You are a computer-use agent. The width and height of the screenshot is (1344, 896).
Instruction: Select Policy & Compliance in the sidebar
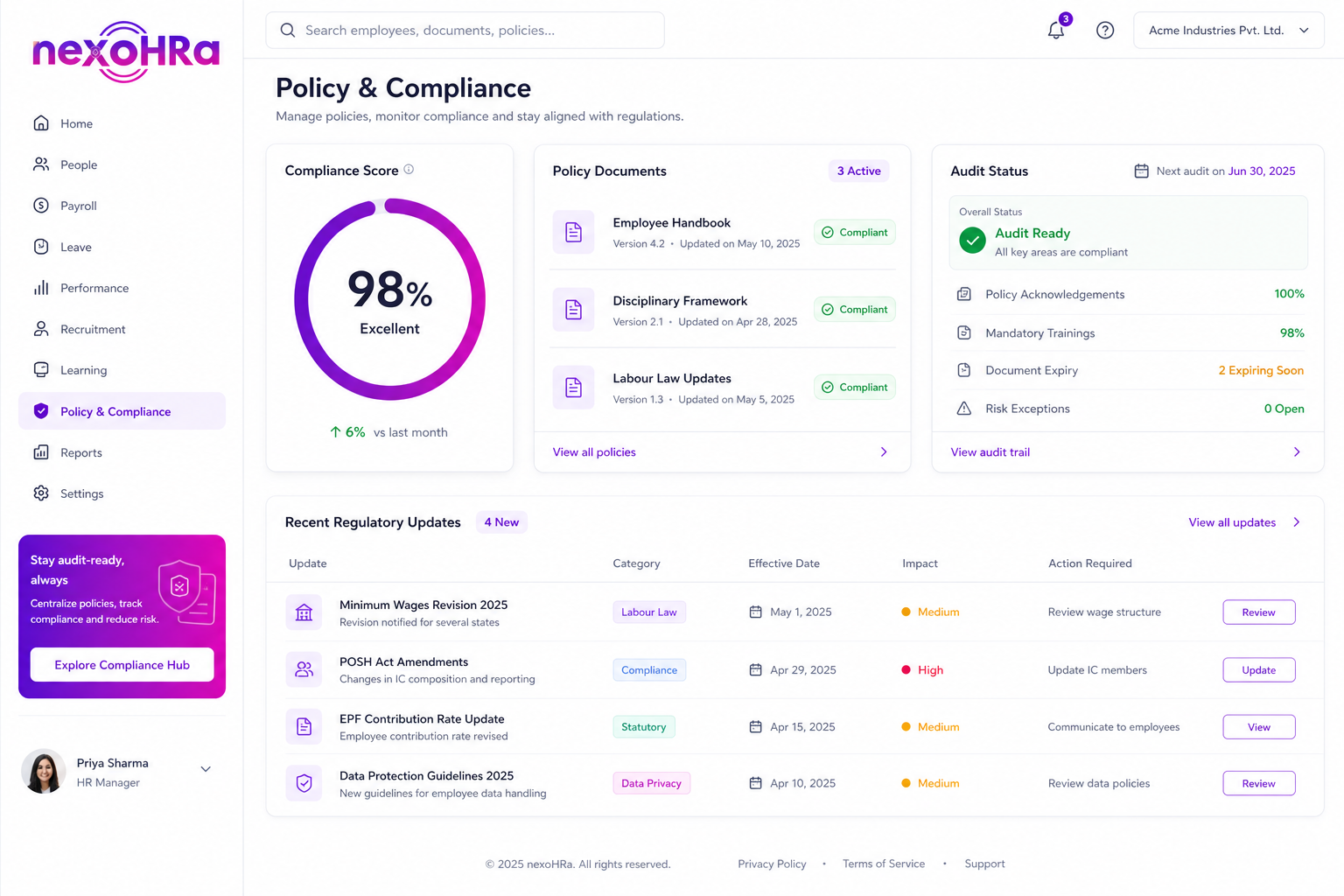point(122,411)
